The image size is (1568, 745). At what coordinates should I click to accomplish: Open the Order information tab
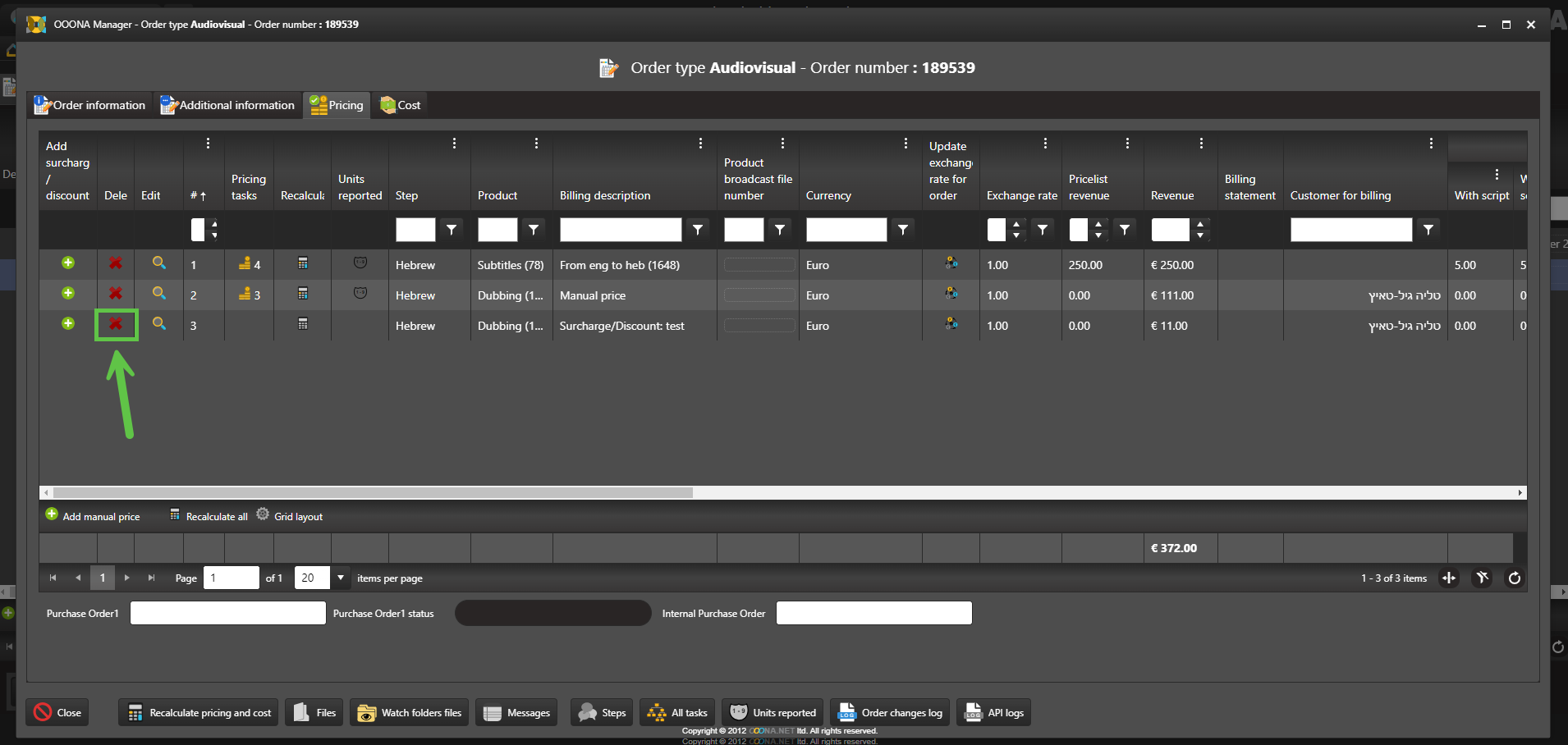(x=90, y=105)
